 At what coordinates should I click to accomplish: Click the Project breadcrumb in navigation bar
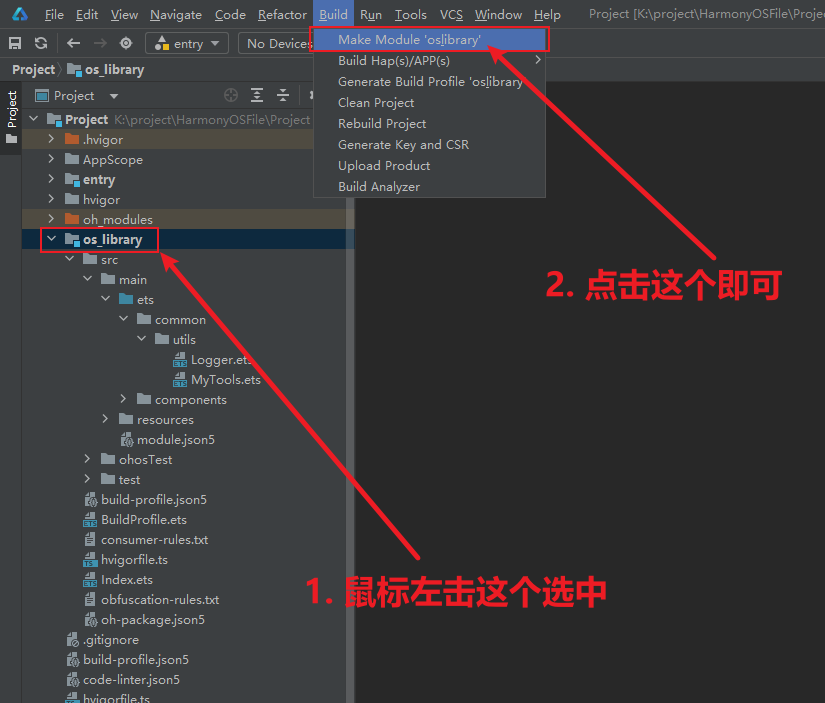[x=33, y=69]
